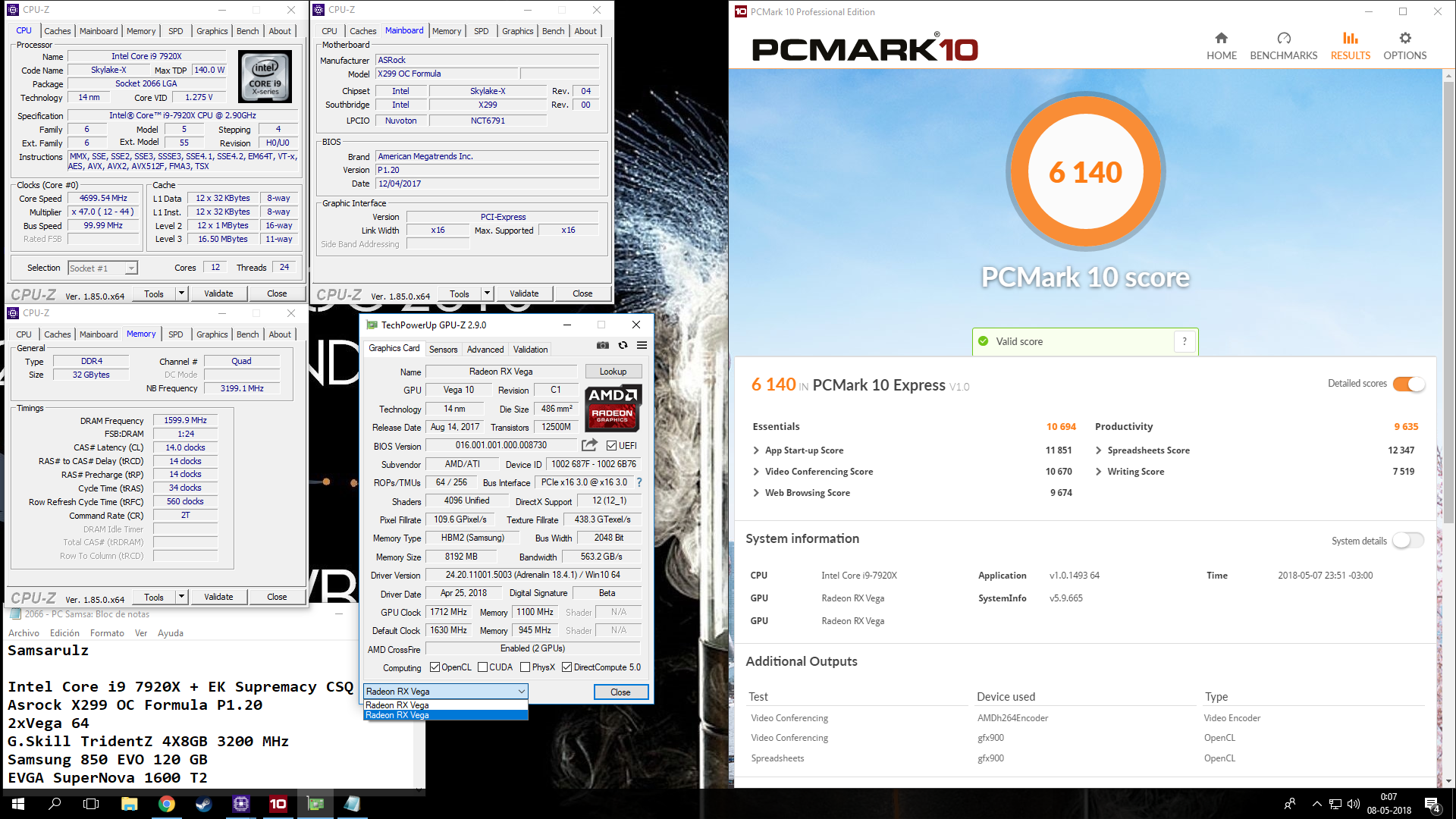Click bus interface question mark in GPU-Z
This screenshot has height=819, width=1456.
coord(639,482)
